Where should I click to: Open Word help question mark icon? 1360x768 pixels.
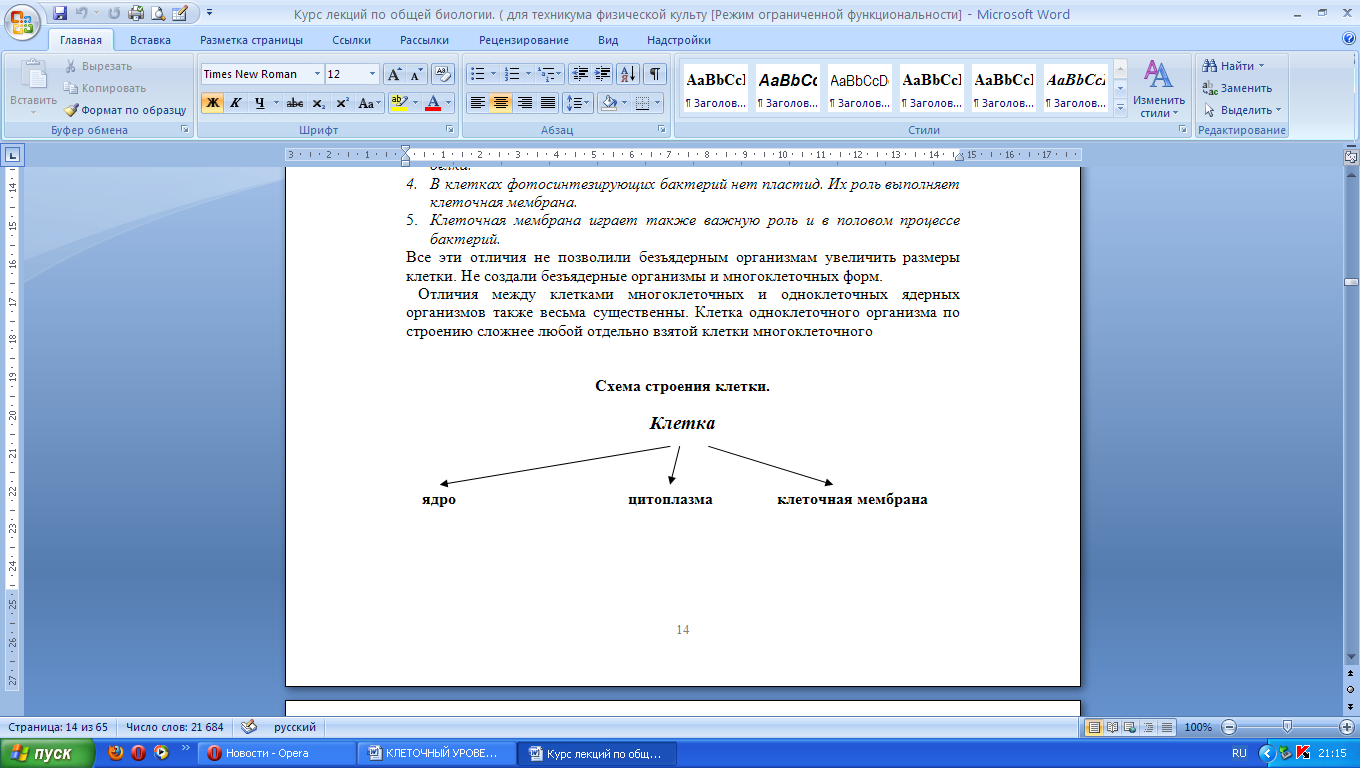pyautogui.click(x=1349, y=39)
